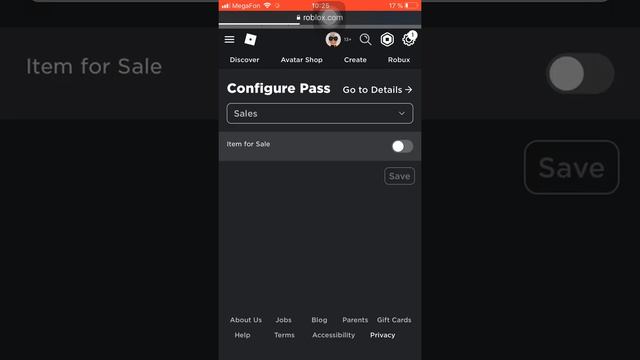Image resolution: width=640 pixels, height=360 pixels.
Task: Click the Configure Pass heading
Action: [x=278, y=89]
